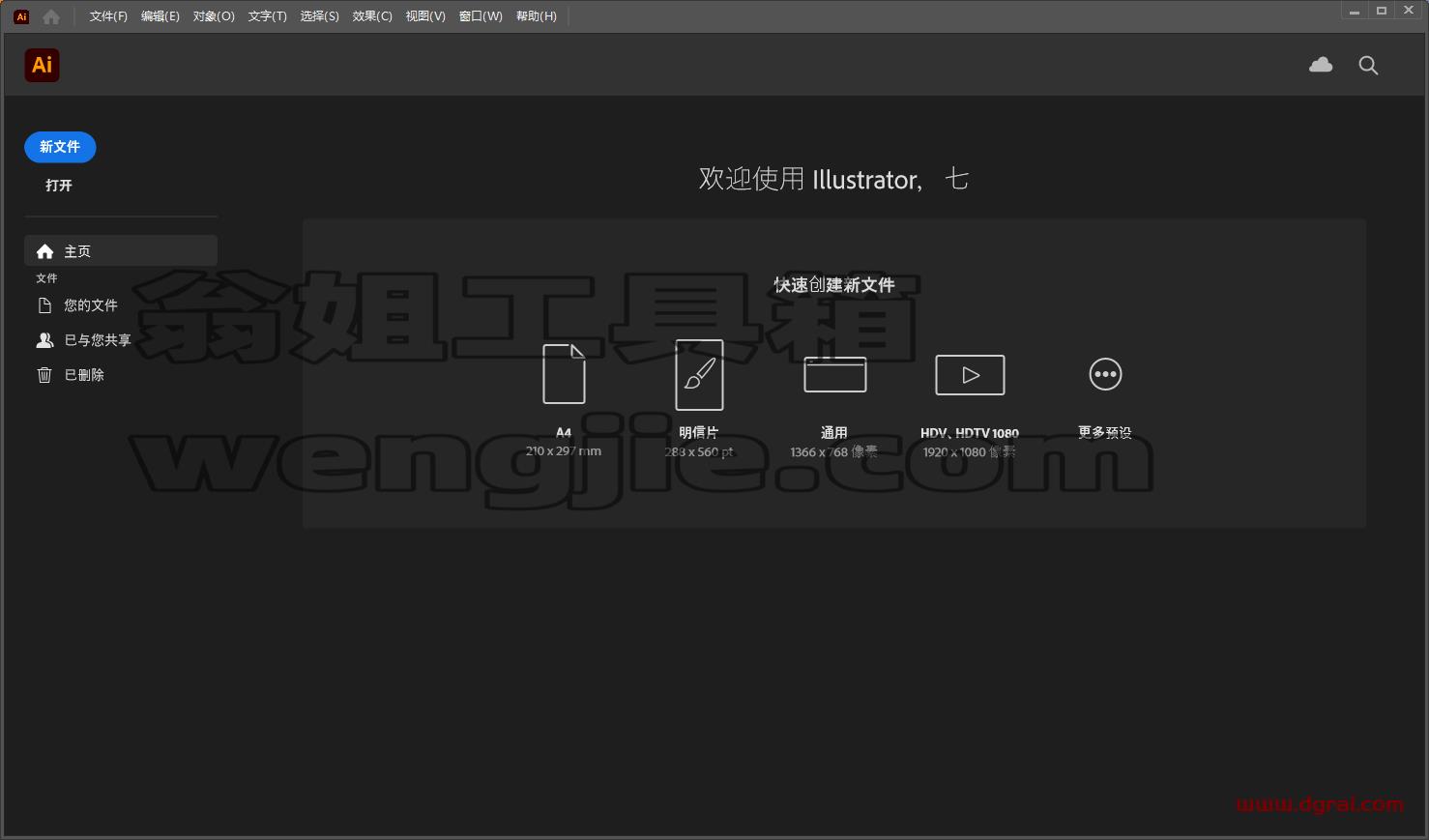Click the home icon in the title bar
The image size is (1429, 840).
(x=51, y=16)
